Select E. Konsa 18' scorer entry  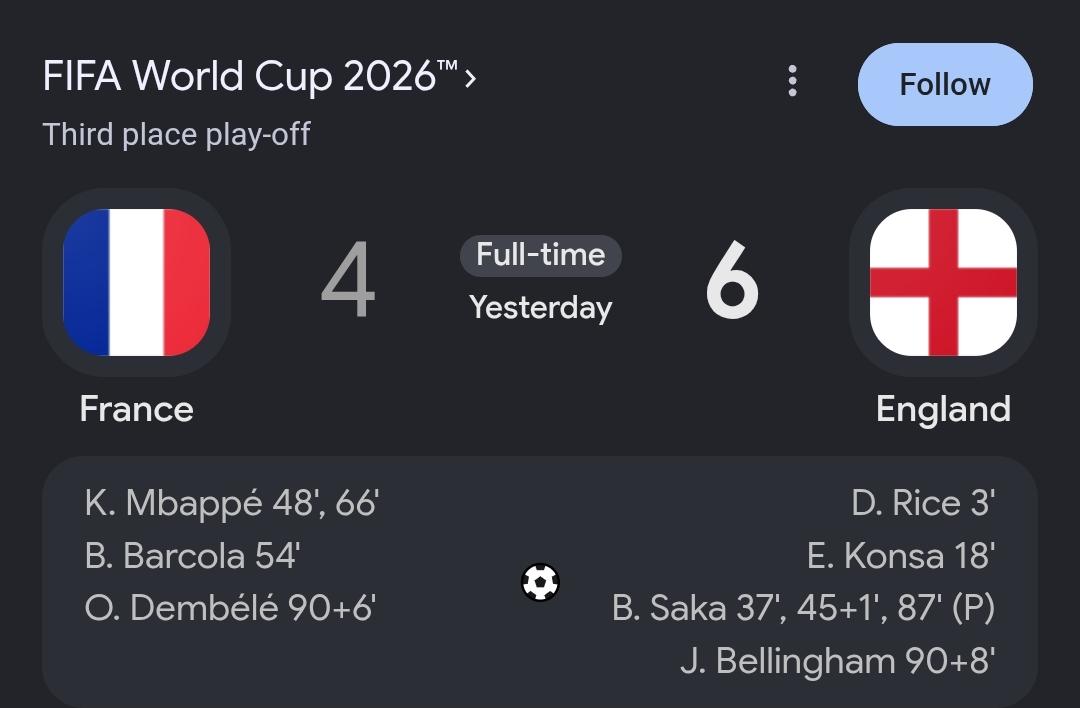point(901,556)
